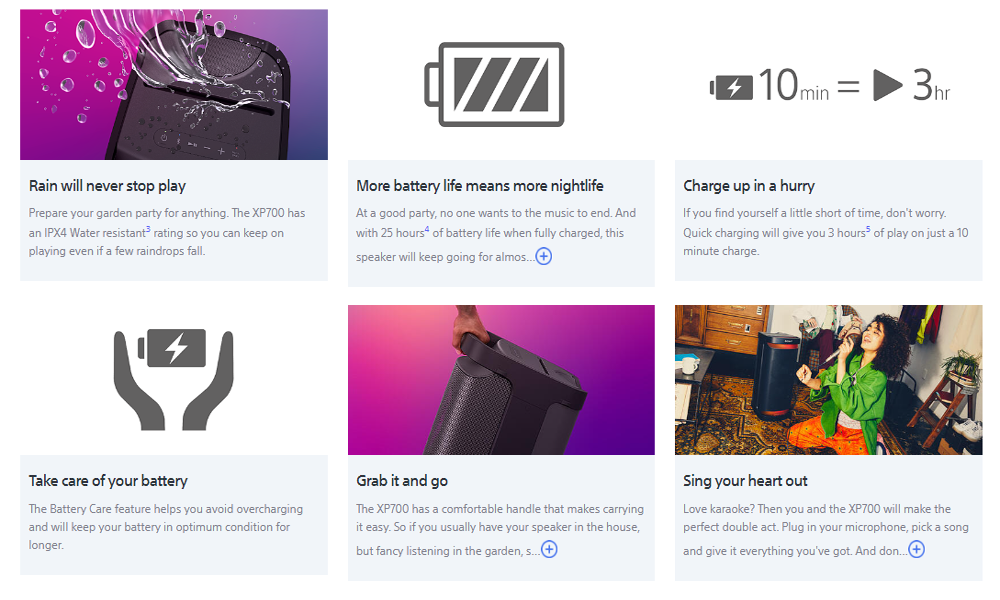Image resolution: width=1000 pixels, height=600 pixels.
Task: Open the water-splashed speaker image
Action: click(x=174, y=84)
